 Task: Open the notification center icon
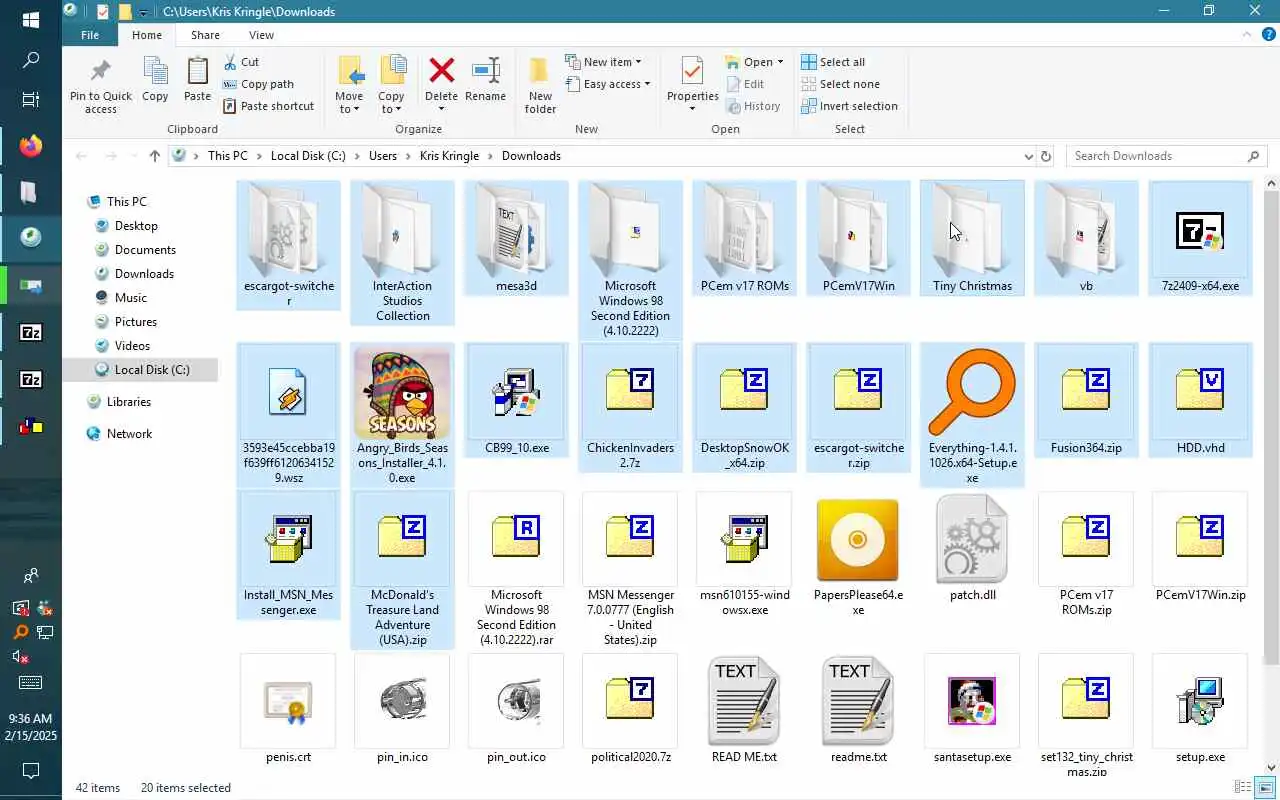click(x=31, y=771)
